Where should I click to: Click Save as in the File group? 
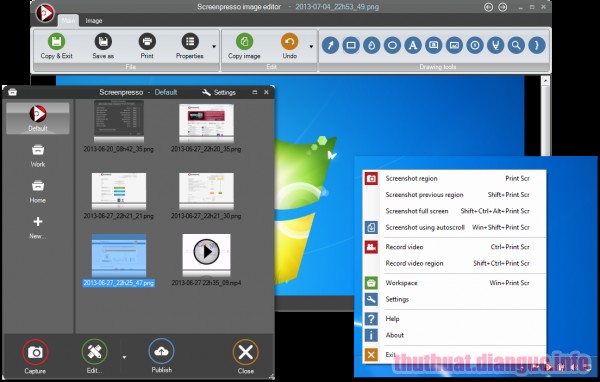pos(103,46)
